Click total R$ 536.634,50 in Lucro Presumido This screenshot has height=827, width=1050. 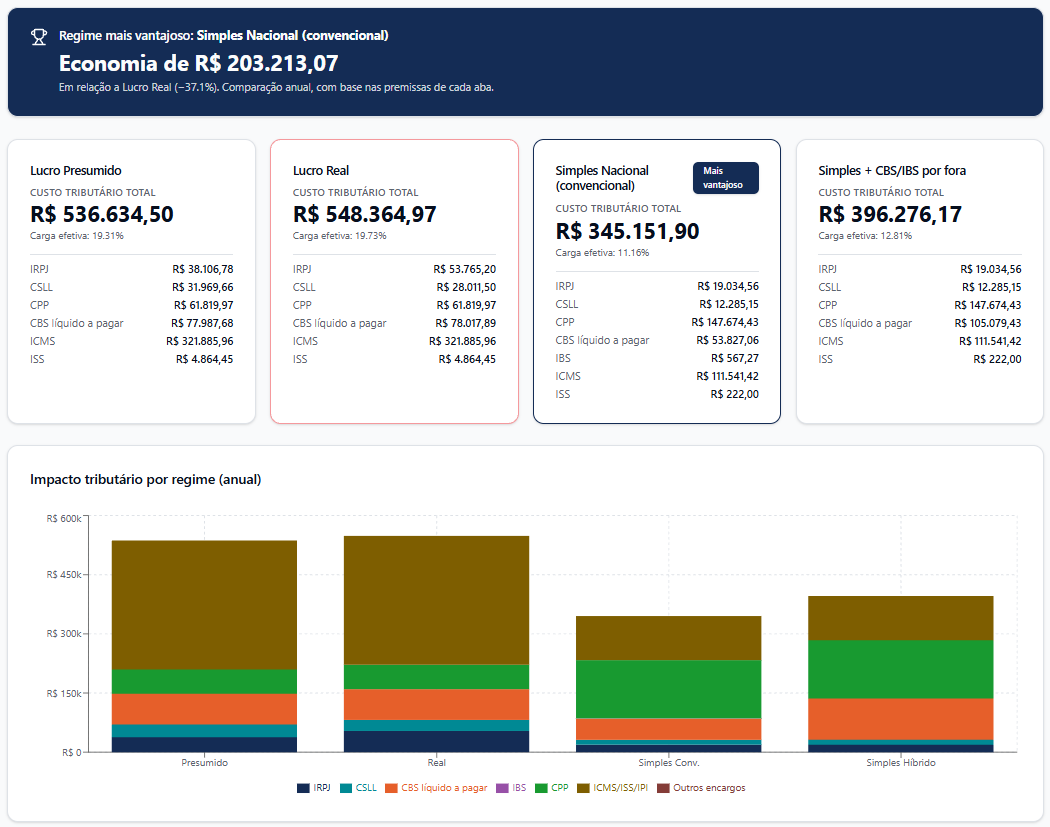coord(102,214)
